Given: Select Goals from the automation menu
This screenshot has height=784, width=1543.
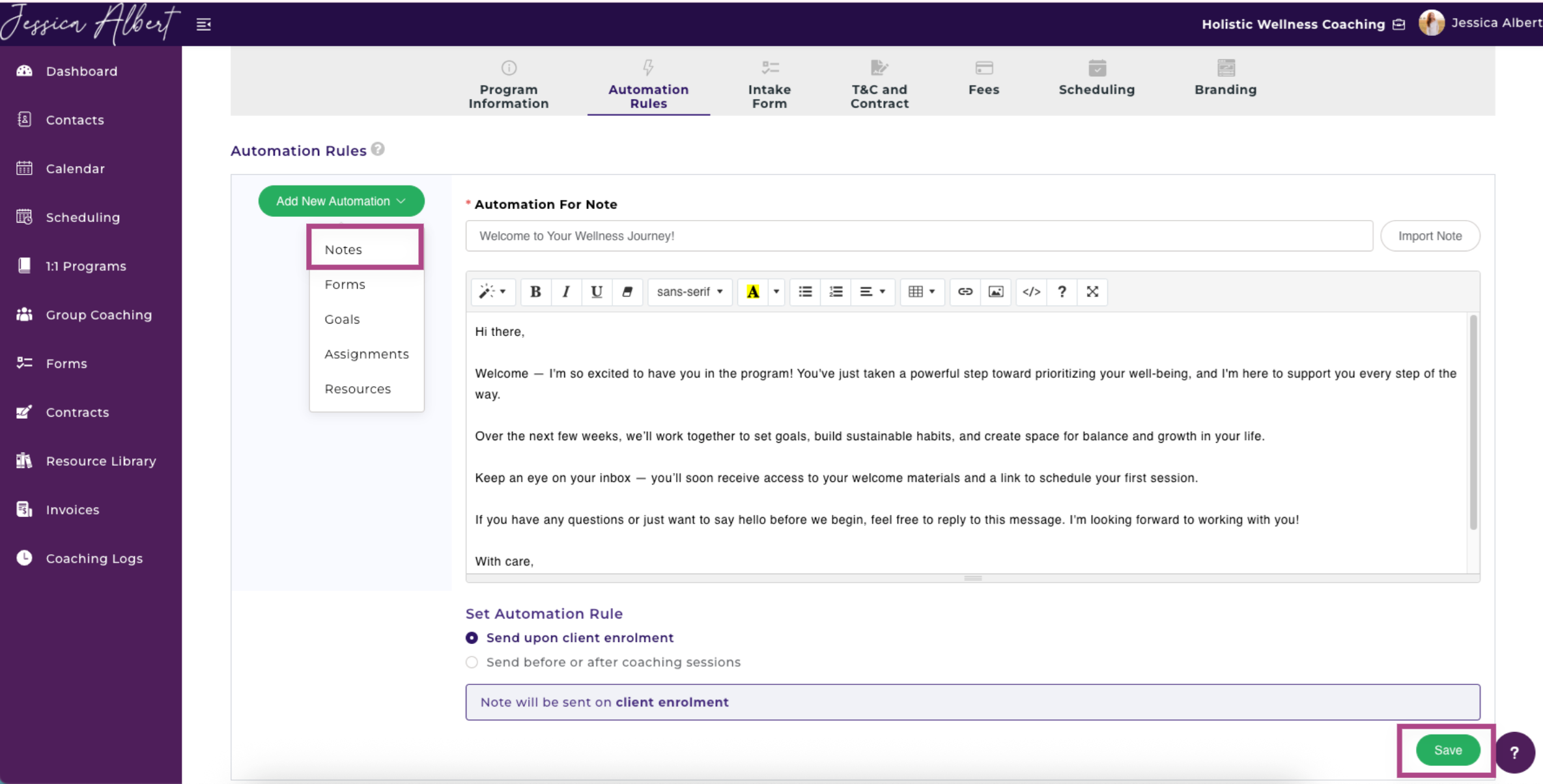Looking at the screenshot, I should [x=365, y=319].
